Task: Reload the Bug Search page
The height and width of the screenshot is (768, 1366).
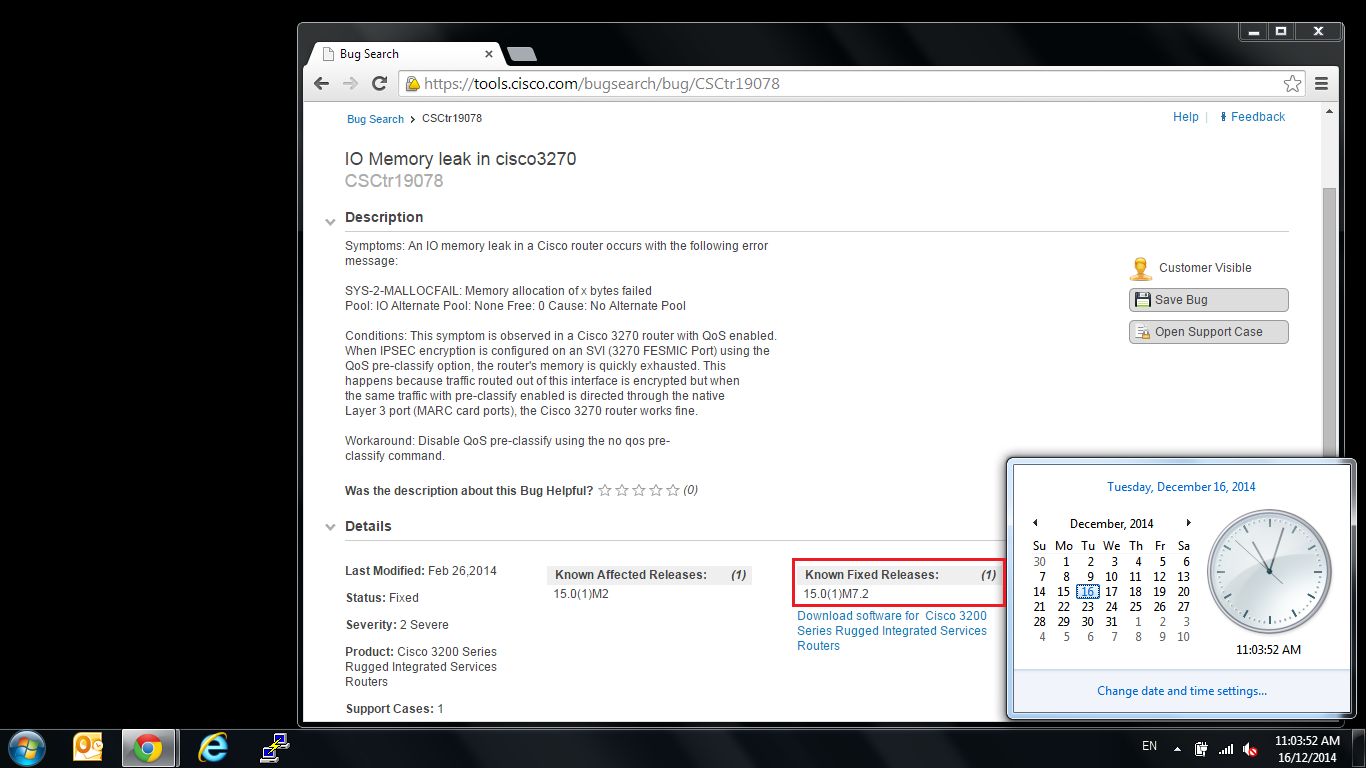Action: (x=378, y=84)
